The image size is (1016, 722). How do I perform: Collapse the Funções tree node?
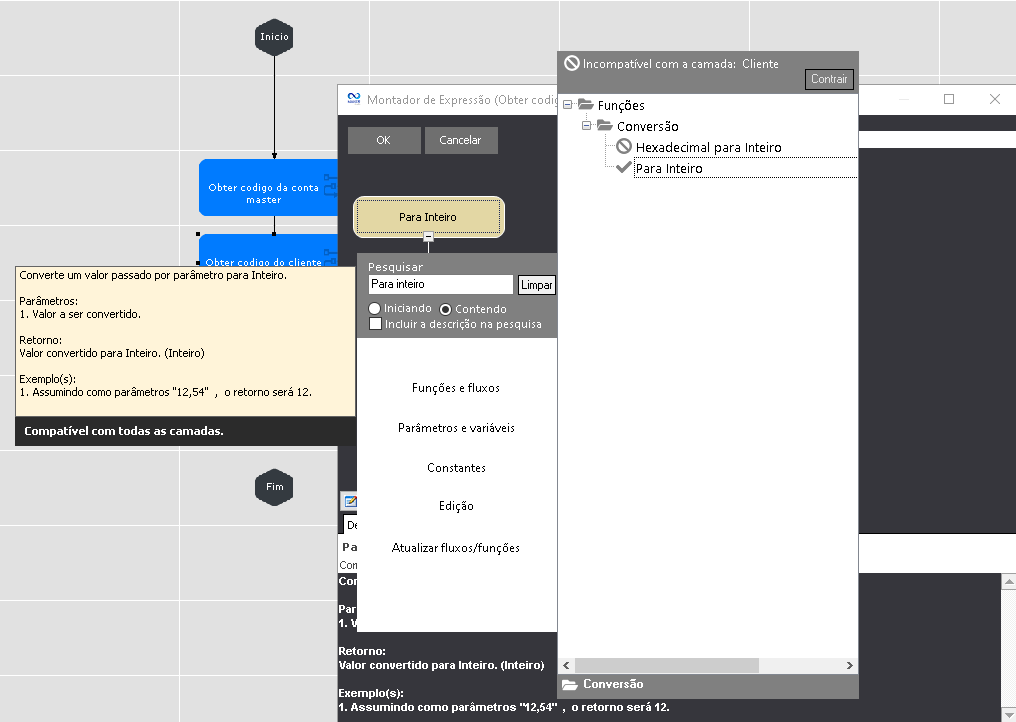[x=568, y=105]
